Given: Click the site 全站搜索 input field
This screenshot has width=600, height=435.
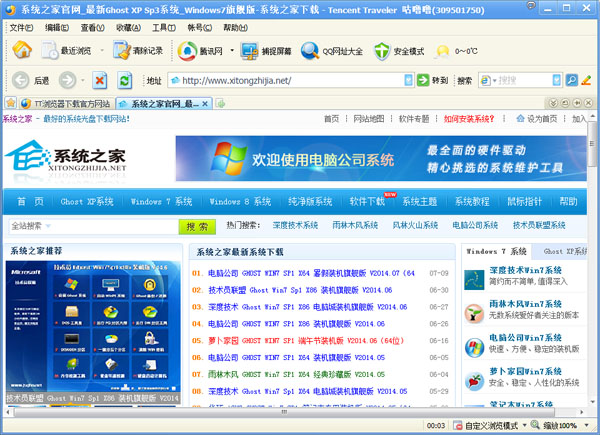Looking at the screenshot, I should click(94, 226).
